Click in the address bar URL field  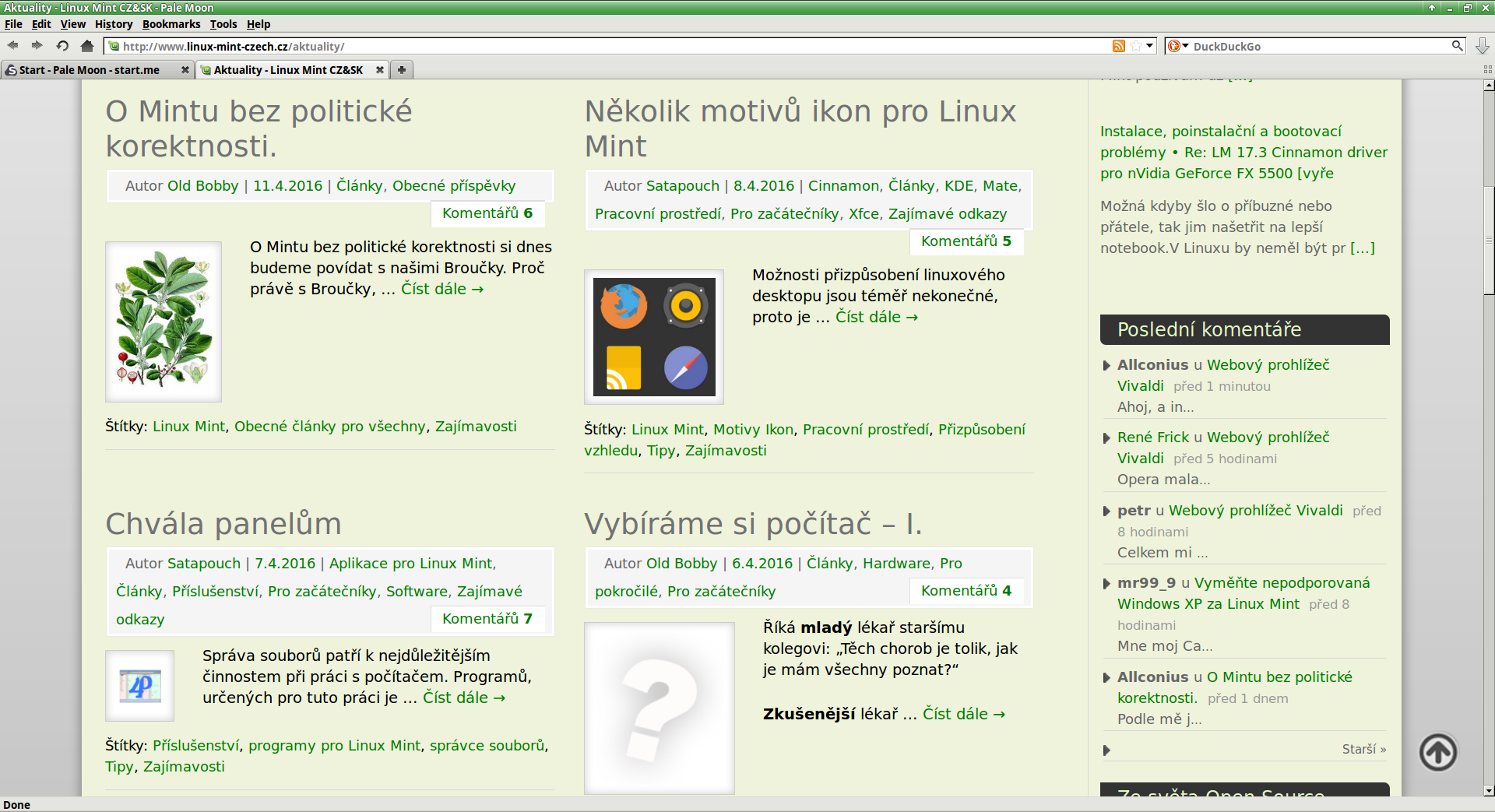coord(607,46)
